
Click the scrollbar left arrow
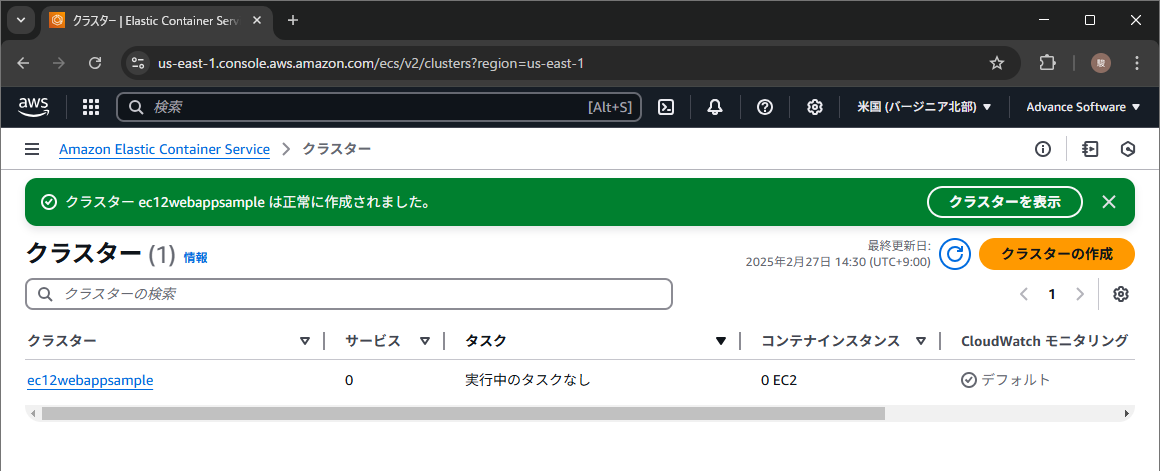tap(32, 413)
